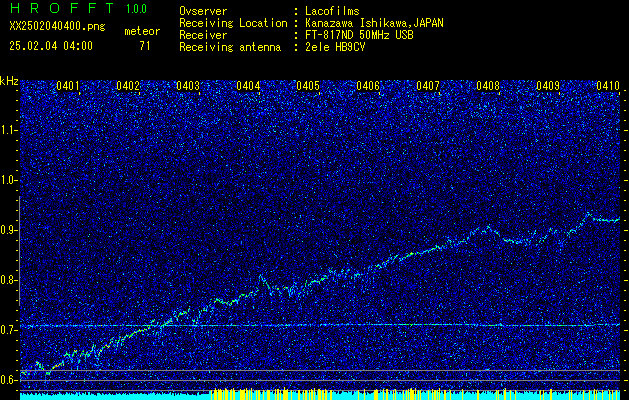The image size is (629, 400).
Task: Click Kanazawa Ishikawa,JAPAN location text
Action: coord(374,24)
